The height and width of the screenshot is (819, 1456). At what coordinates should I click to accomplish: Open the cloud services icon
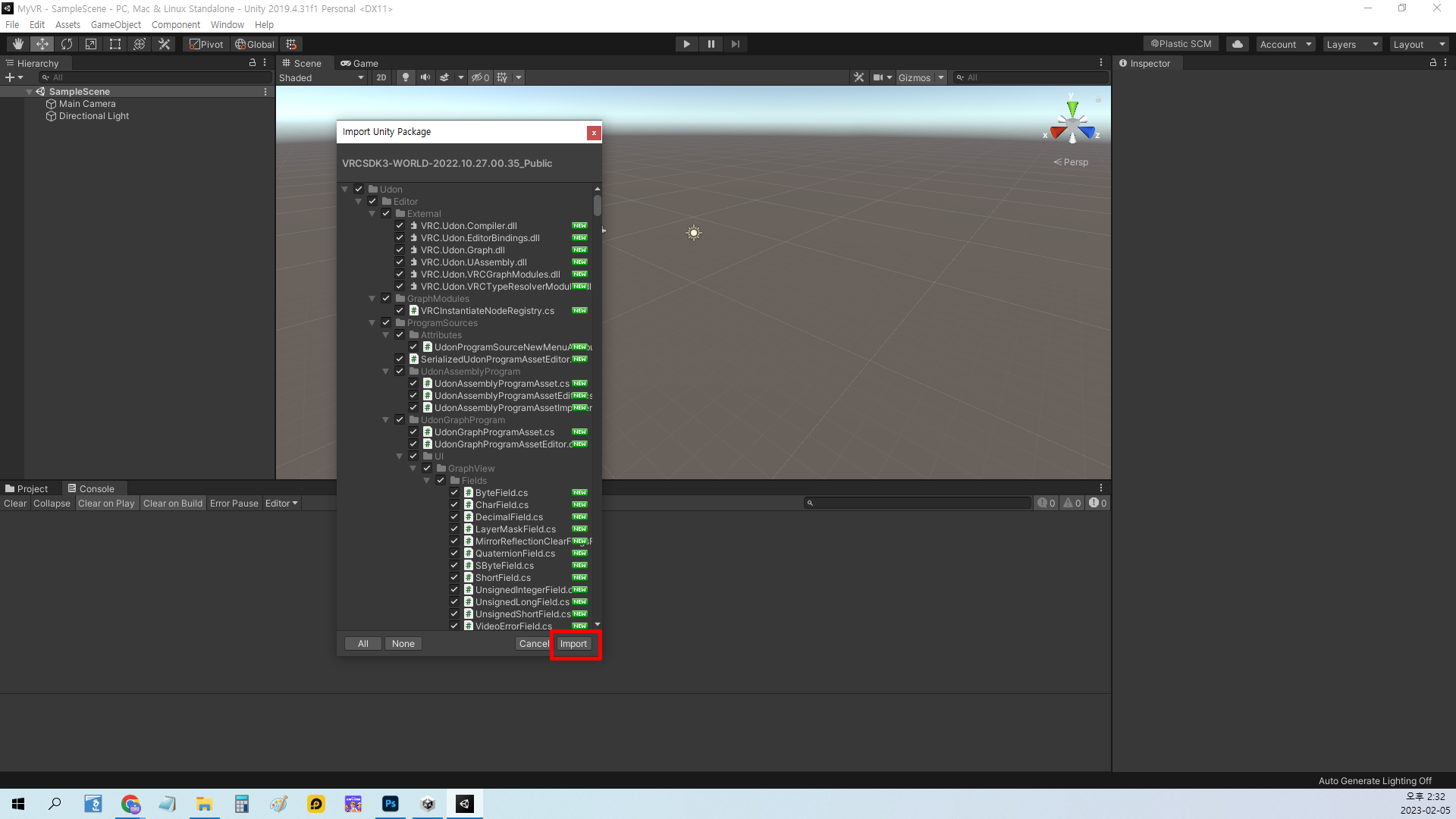pos(1238,44)
